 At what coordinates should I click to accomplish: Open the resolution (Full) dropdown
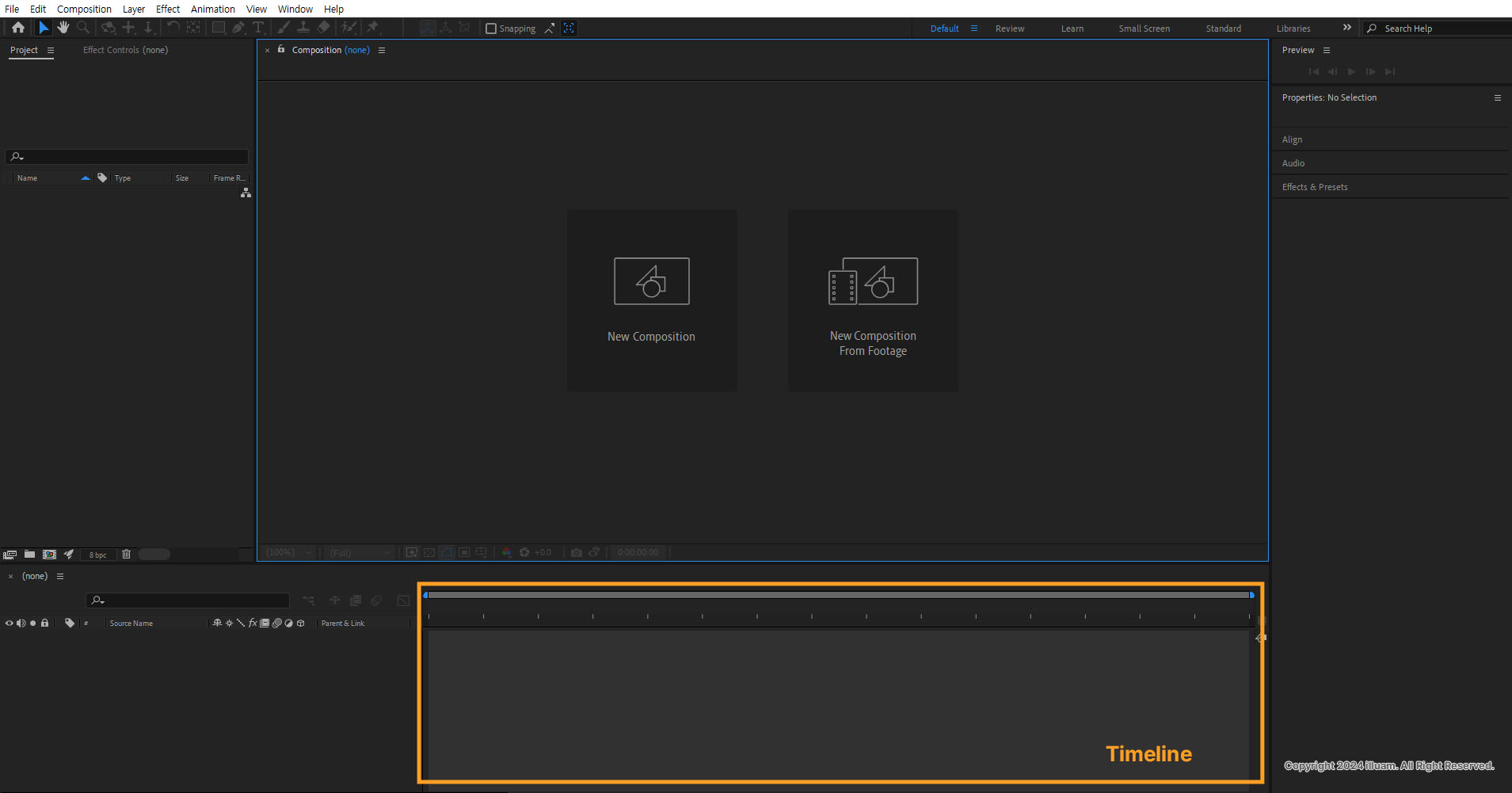(360, 552)
